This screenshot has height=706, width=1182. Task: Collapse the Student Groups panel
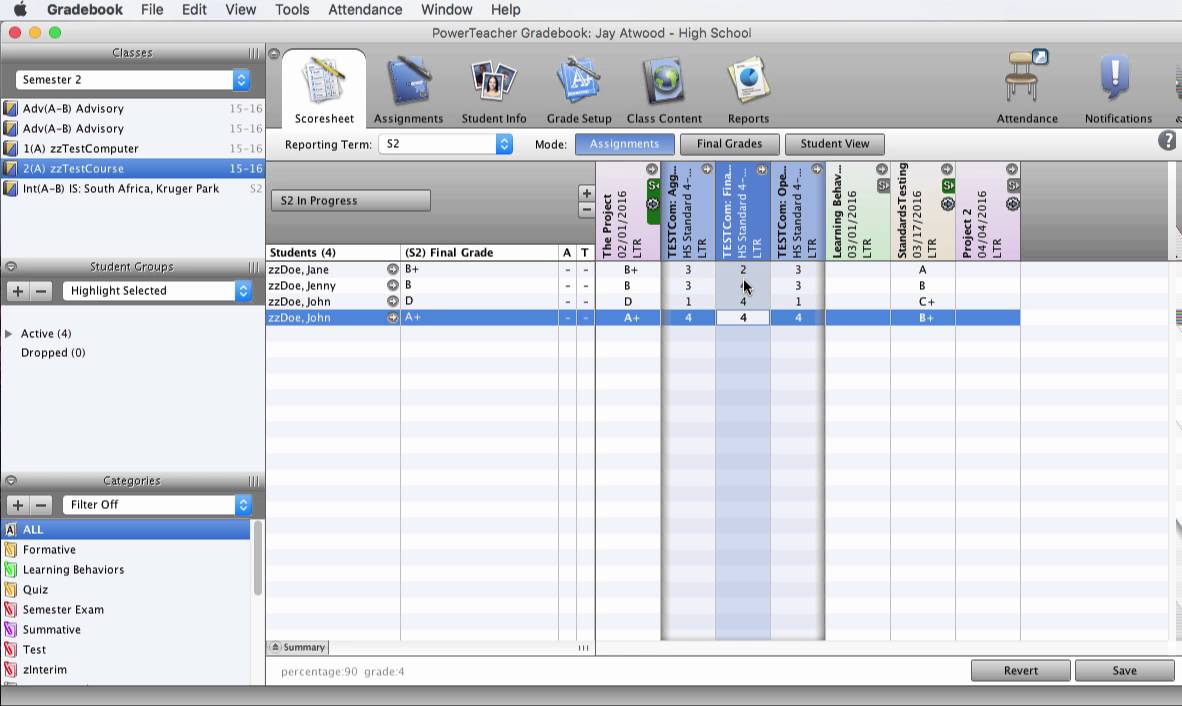(x=11, y=267)
